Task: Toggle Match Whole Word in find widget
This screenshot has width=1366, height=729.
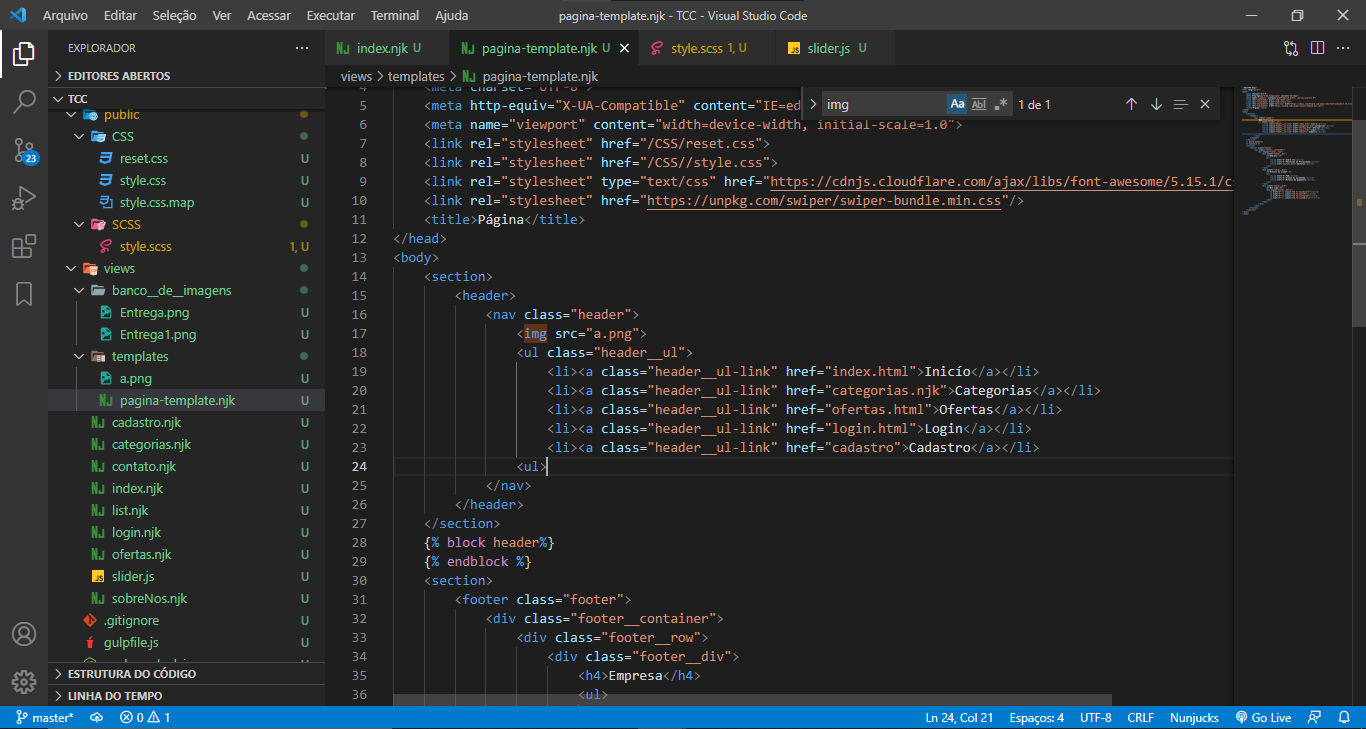Action: (x=979, y=104)
